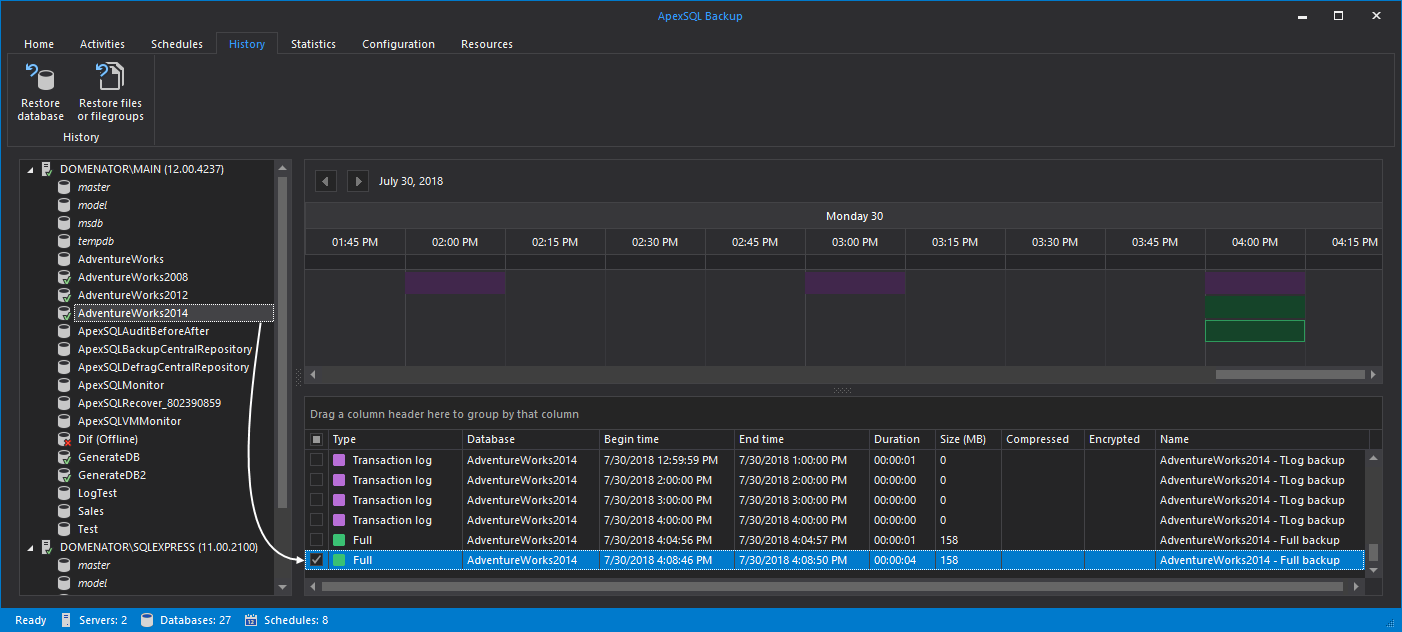Screen dimensions: 1402x632
Task: Open the Configuration tab
Action: click(x=398, y=44)
